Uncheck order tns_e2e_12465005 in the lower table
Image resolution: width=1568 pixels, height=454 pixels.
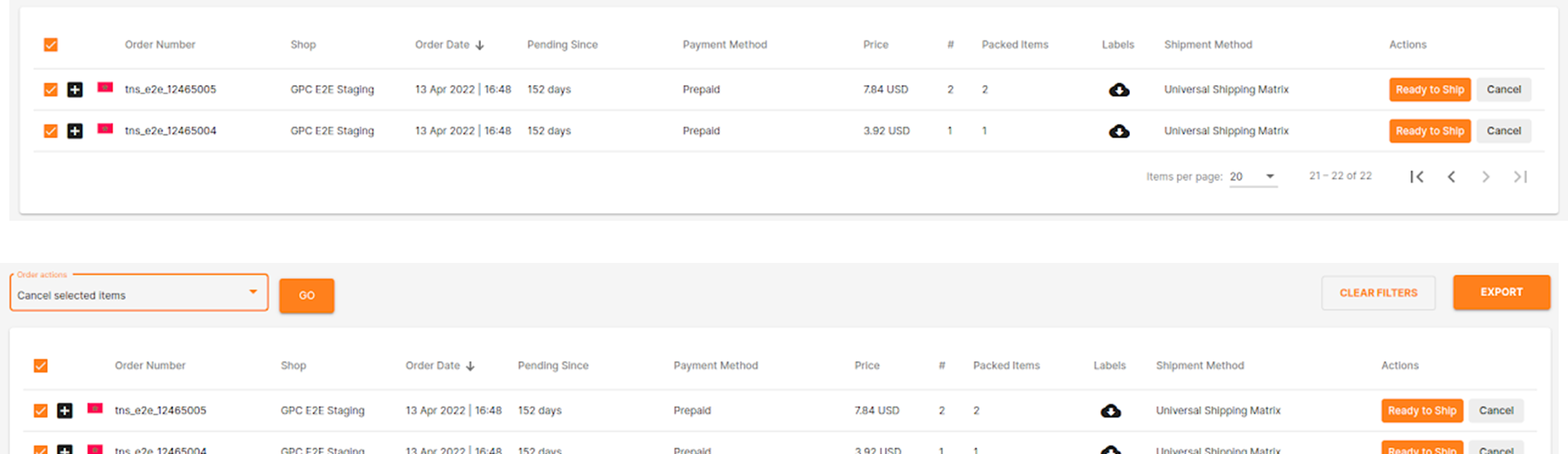(41, 411)
